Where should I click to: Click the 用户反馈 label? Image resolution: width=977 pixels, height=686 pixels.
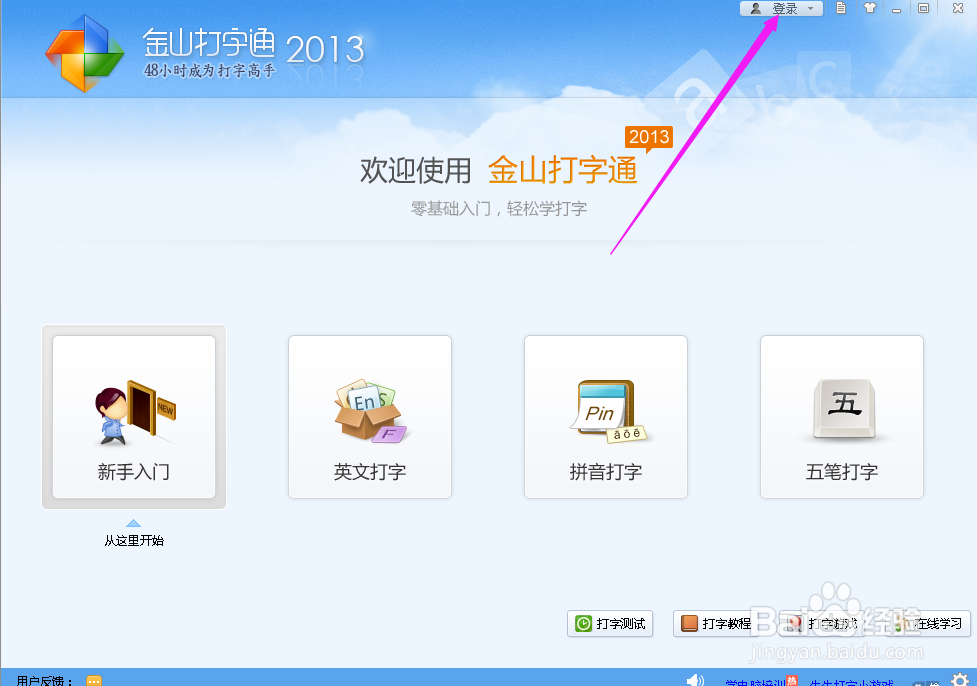pos(45,681)
